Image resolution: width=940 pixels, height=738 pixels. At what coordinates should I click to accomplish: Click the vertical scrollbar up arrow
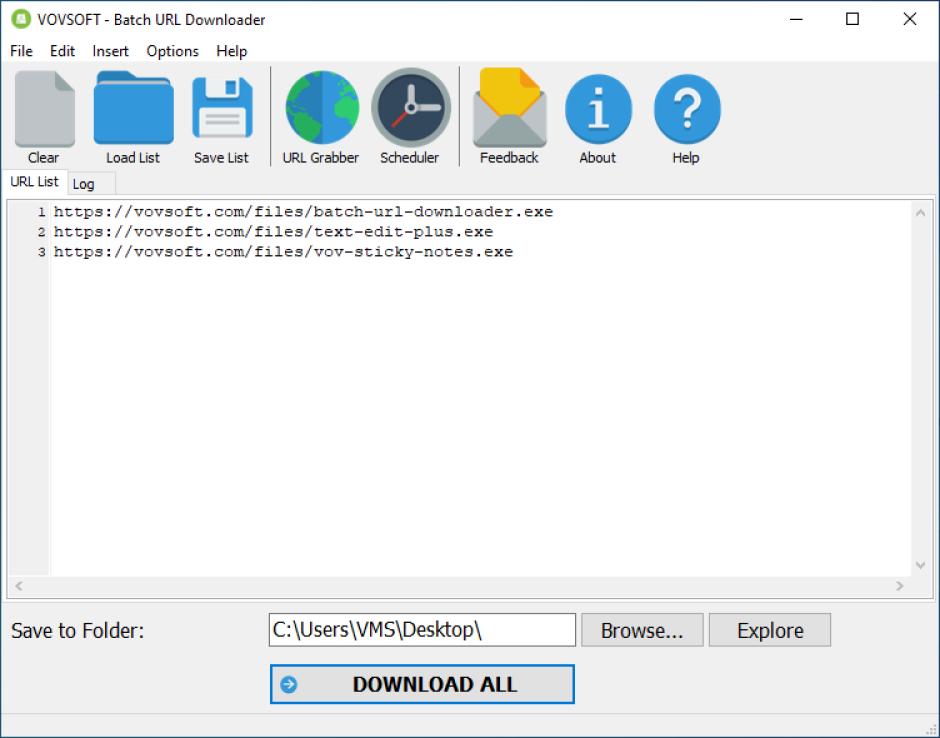tap(921, 212)
